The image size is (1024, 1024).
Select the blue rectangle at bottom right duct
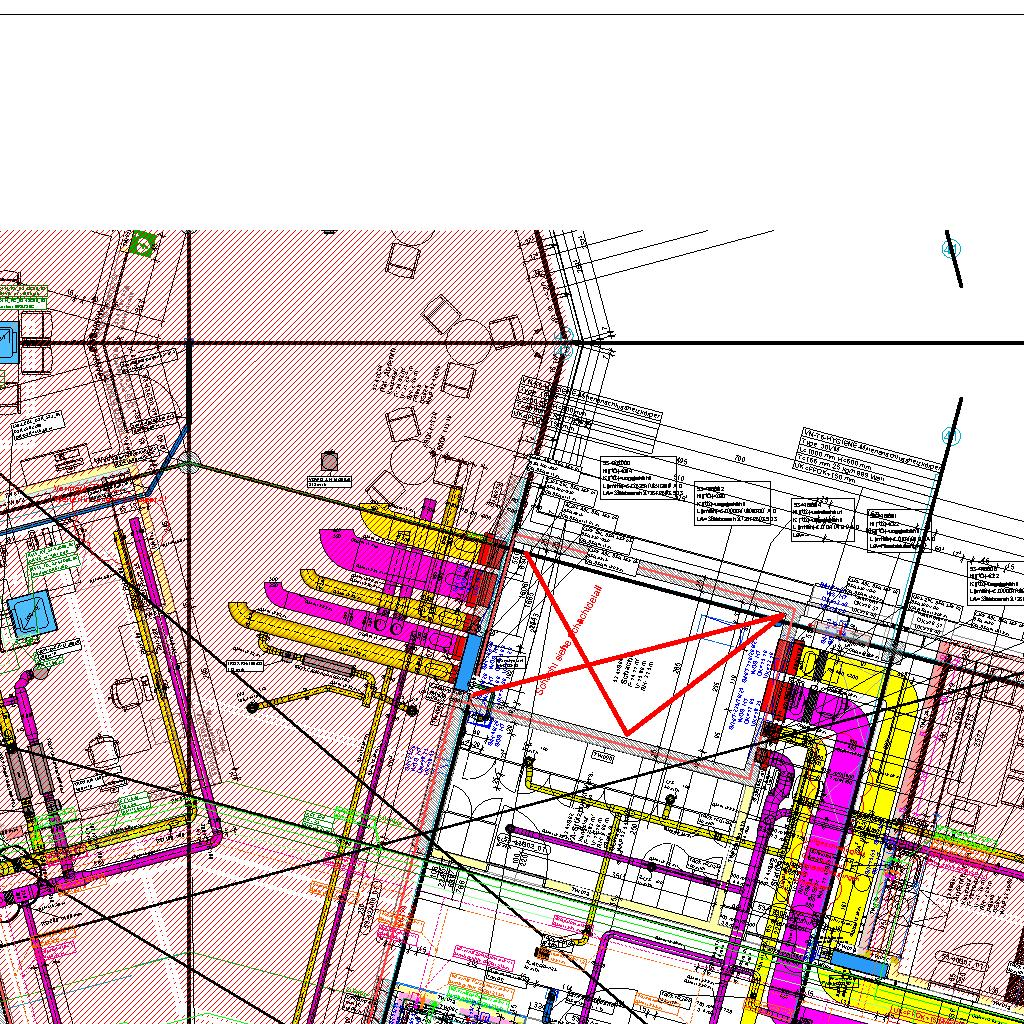[858, 963]
